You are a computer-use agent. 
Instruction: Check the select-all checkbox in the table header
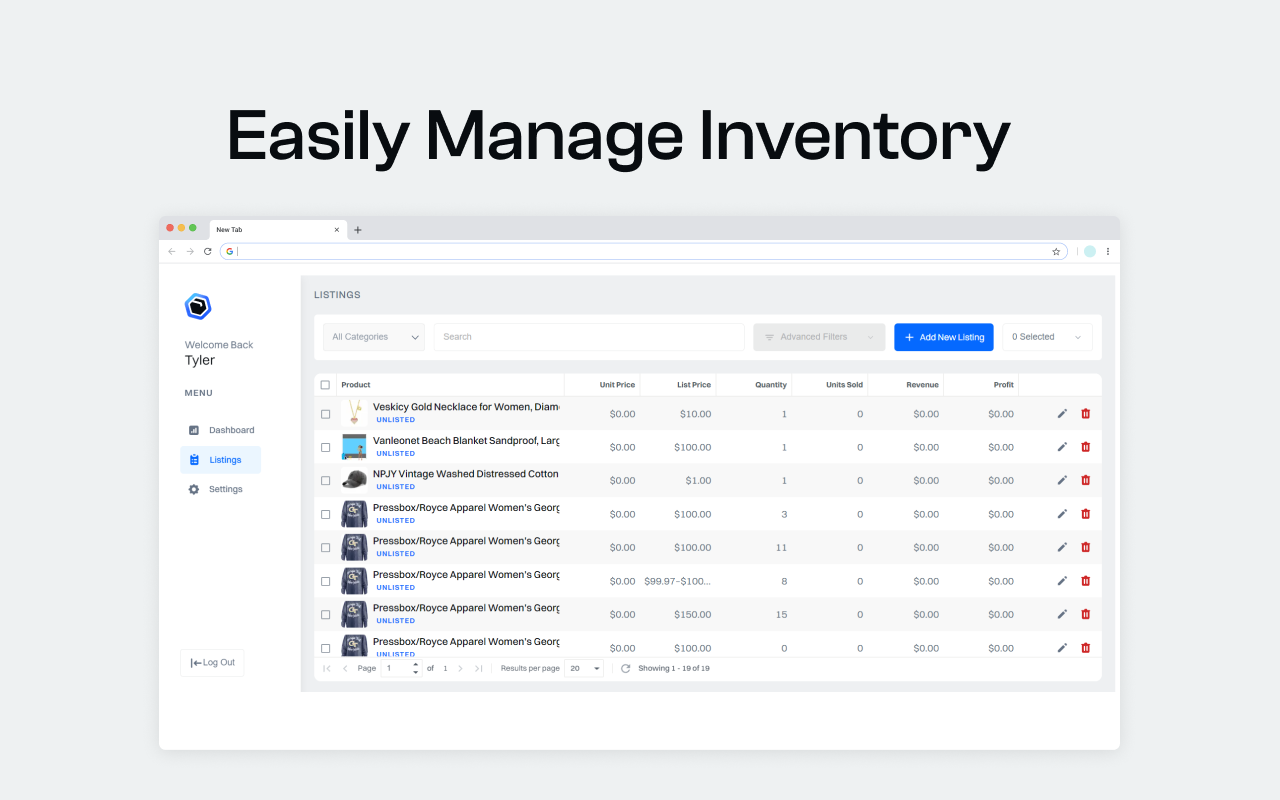pyautogui.click(x=325, y=384)
